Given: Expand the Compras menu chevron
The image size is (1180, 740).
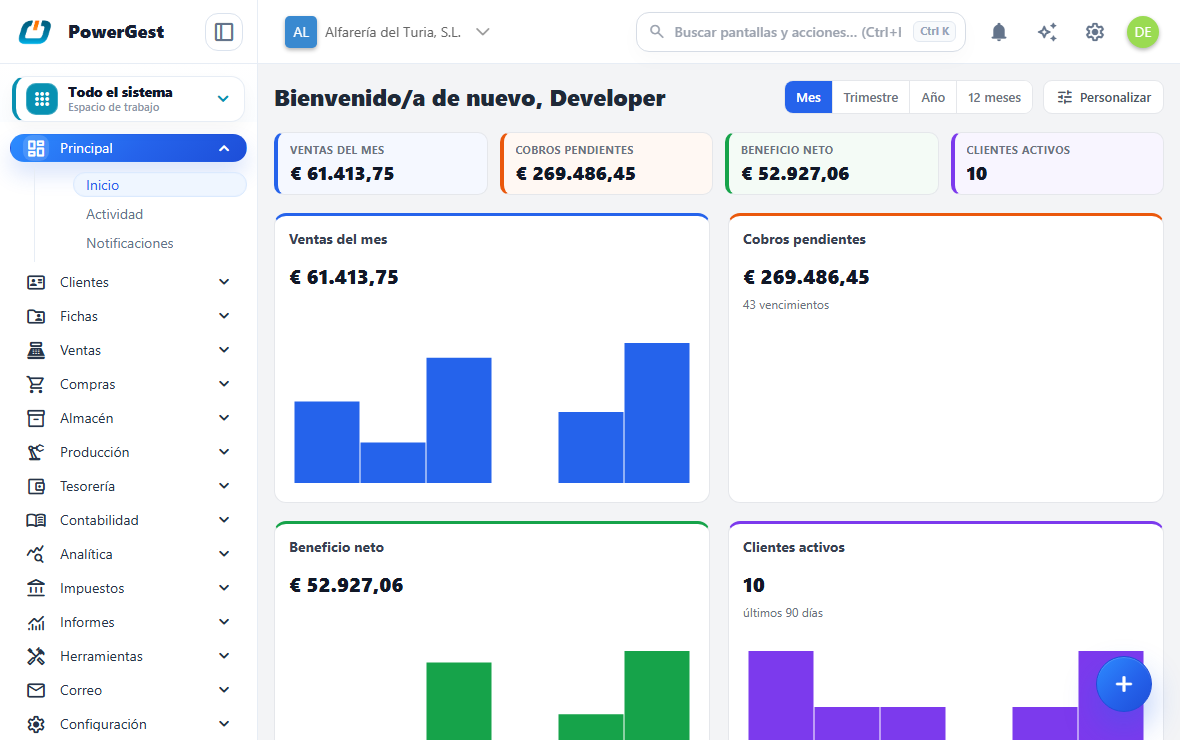Looking at the screenshot, I should pyautogui.click(x=224, y=384).
